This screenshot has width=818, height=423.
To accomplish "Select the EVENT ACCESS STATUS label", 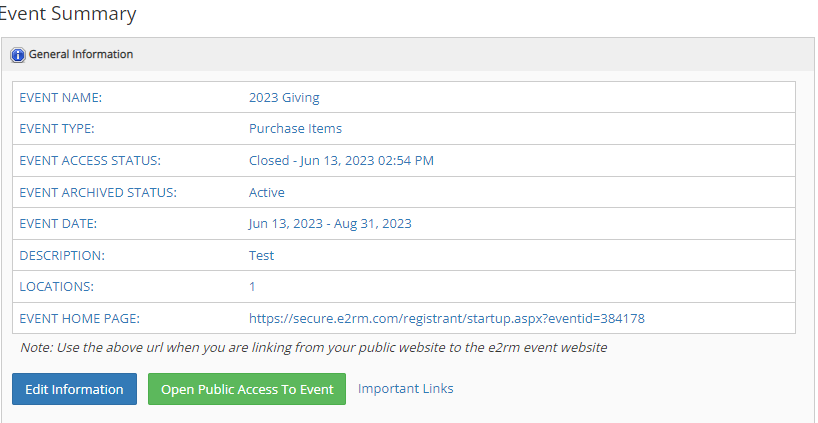I will tap(90, 161).
